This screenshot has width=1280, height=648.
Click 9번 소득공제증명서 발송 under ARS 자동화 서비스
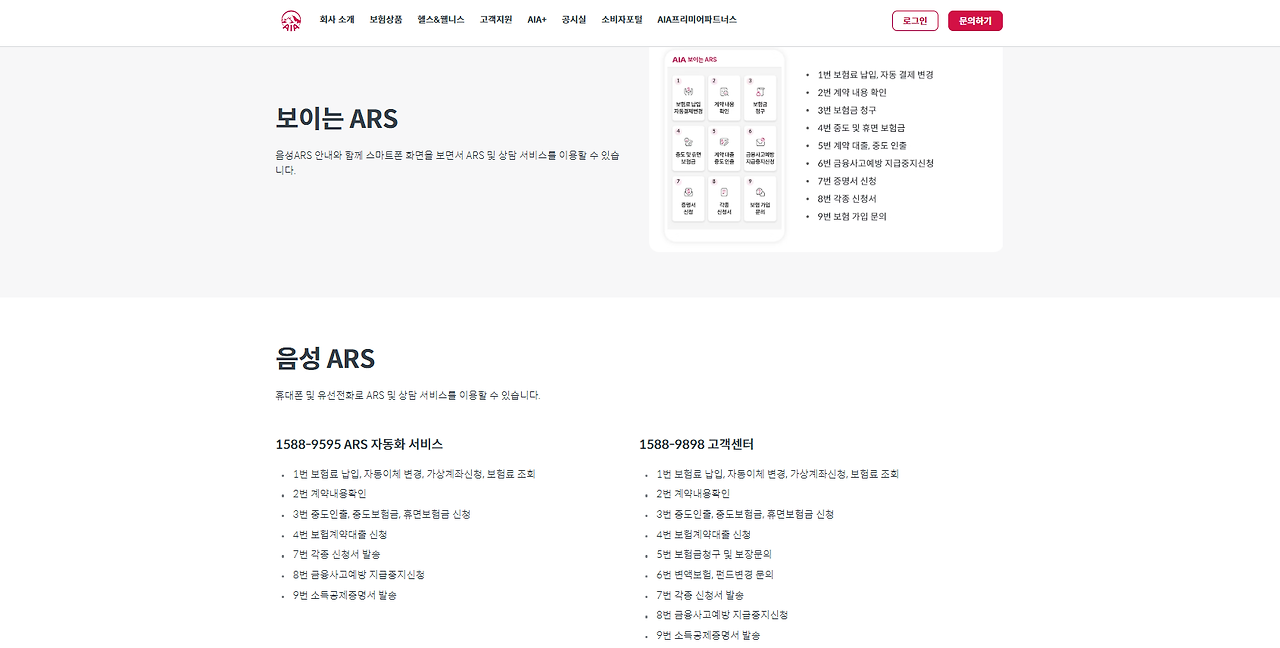click(x=345, y=595)
